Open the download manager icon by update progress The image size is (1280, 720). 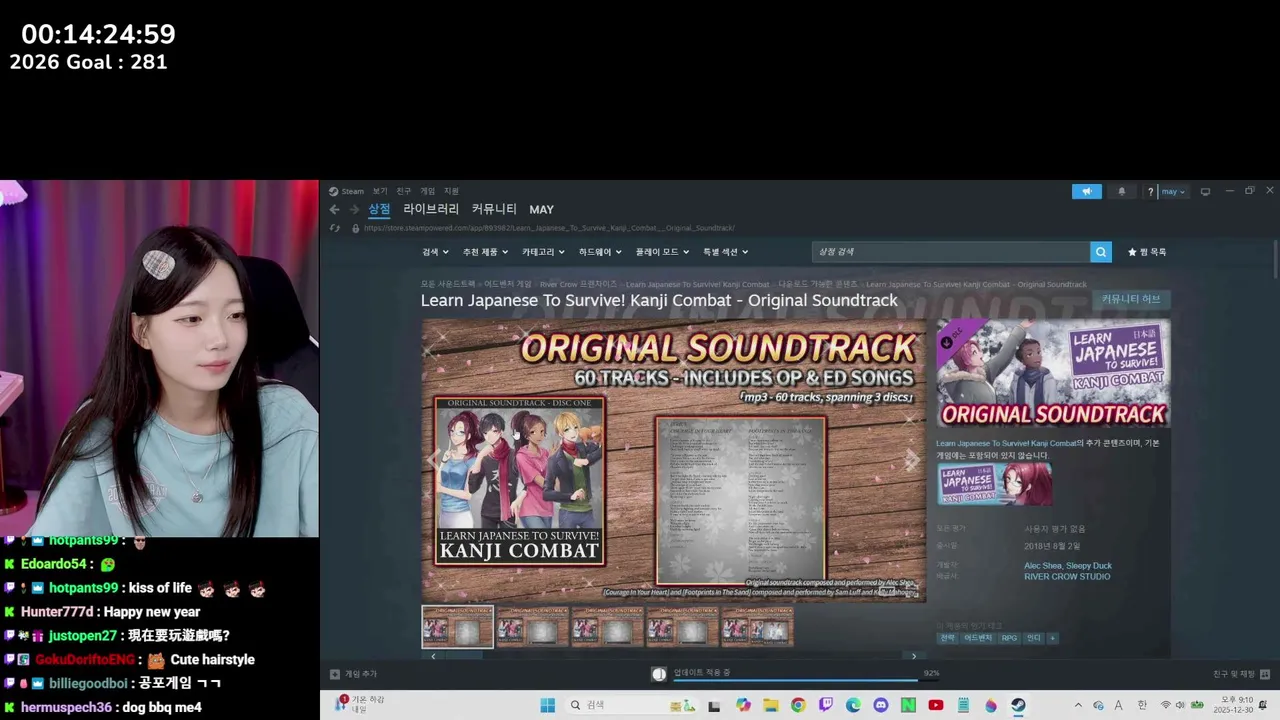659,674
